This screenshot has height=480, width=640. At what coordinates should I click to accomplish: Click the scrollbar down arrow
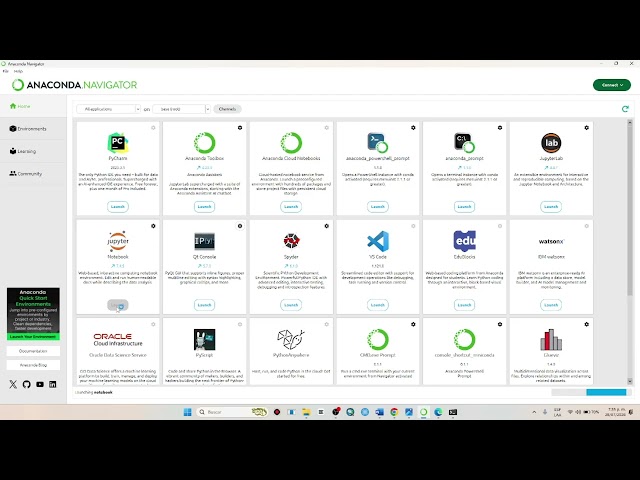[x=629, y=381]
